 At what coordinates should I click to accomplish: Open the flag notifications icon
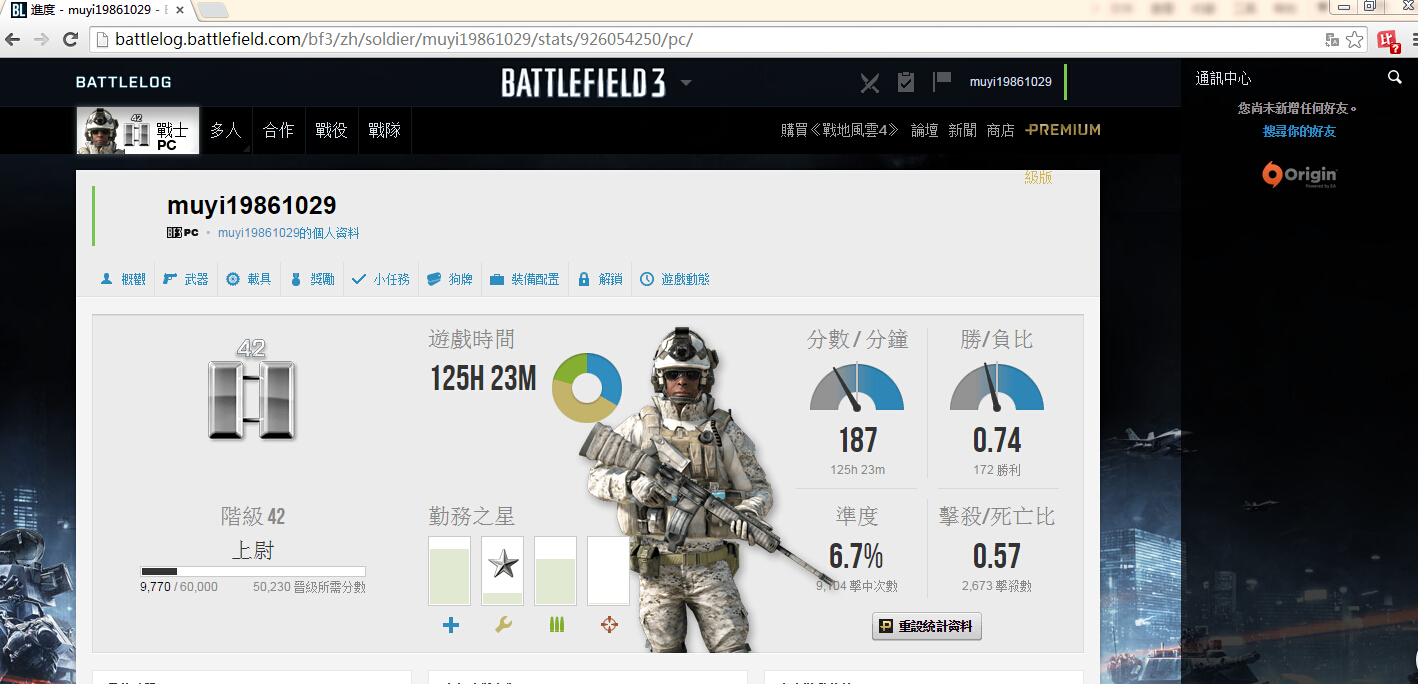pyautogui.click(x=941, y=81)
